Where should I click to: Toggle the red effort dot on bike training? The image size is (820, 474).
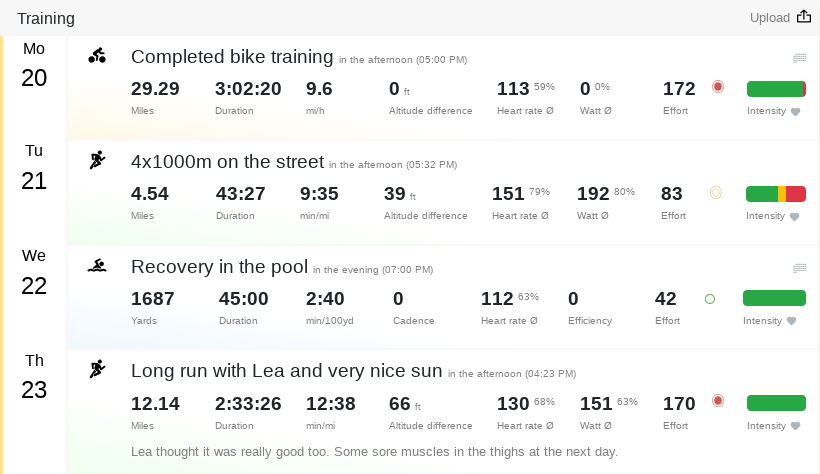pos(717,88)
